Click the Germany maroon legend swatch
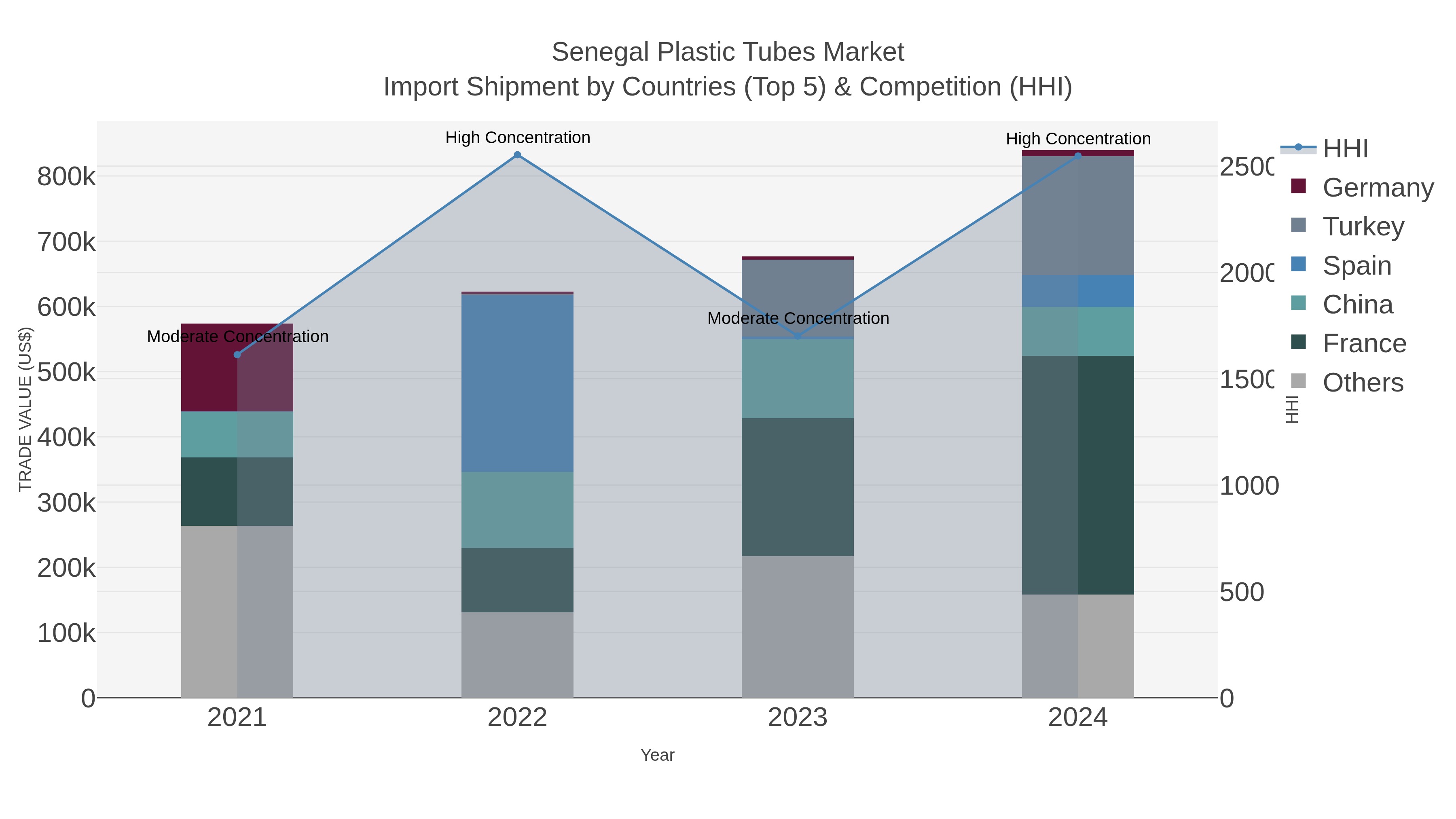This screenshot has height=819, width=1456. [1299, 186]
